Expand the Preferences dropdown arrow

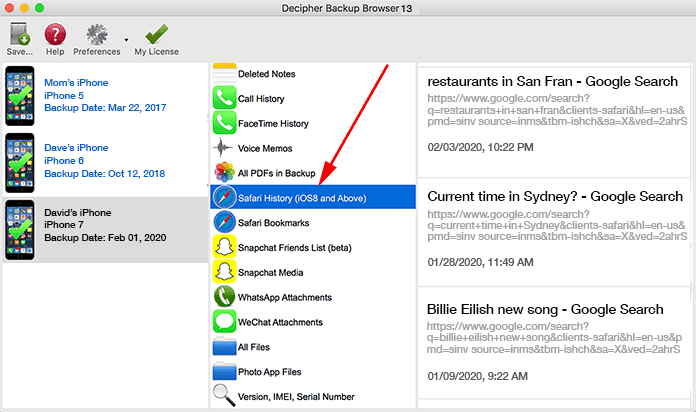(127, 40)
